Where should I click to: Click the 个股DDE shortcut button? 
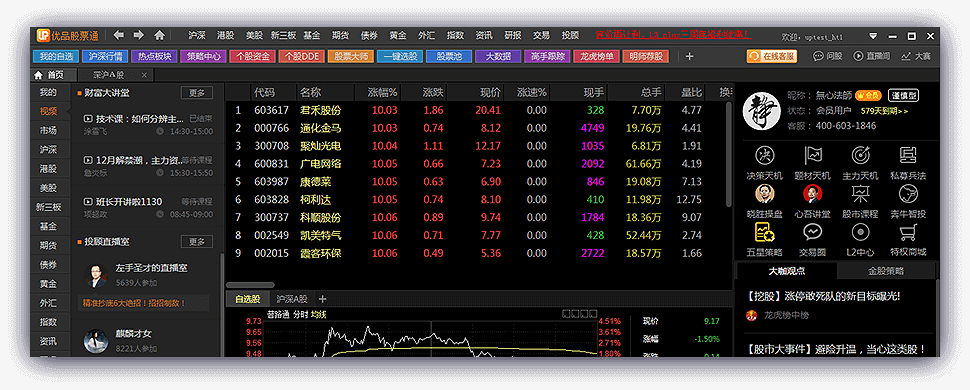coord(302,56)
